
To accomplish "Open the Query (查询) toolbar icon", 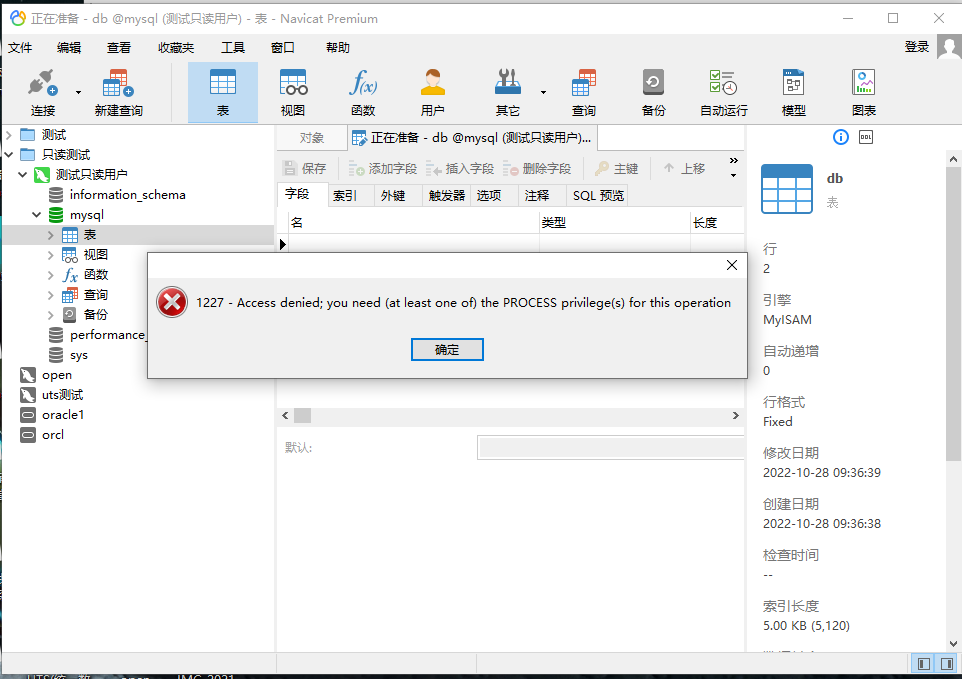I will coord(583,92).
